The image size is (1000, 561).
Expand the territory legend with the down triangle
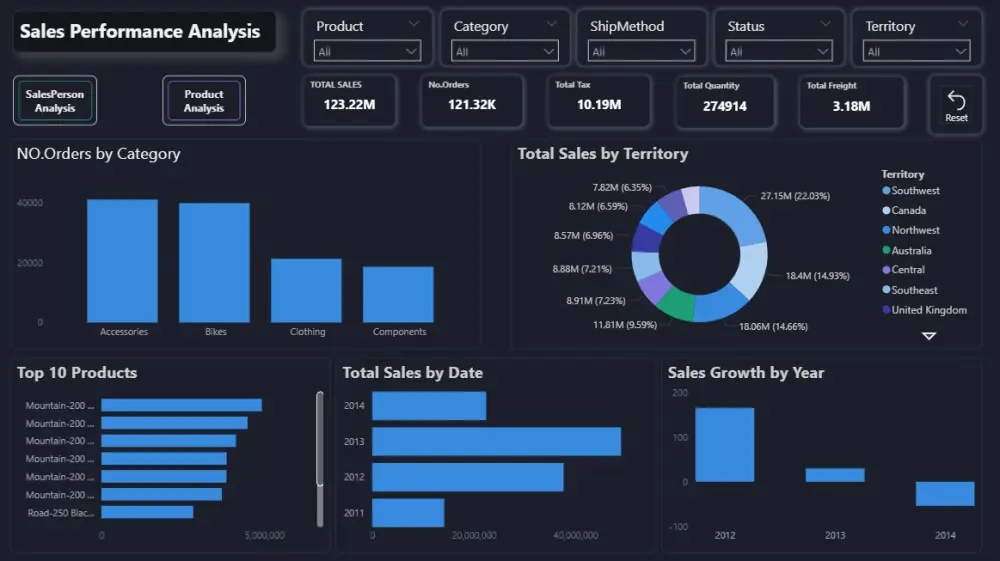pos(929,336)
